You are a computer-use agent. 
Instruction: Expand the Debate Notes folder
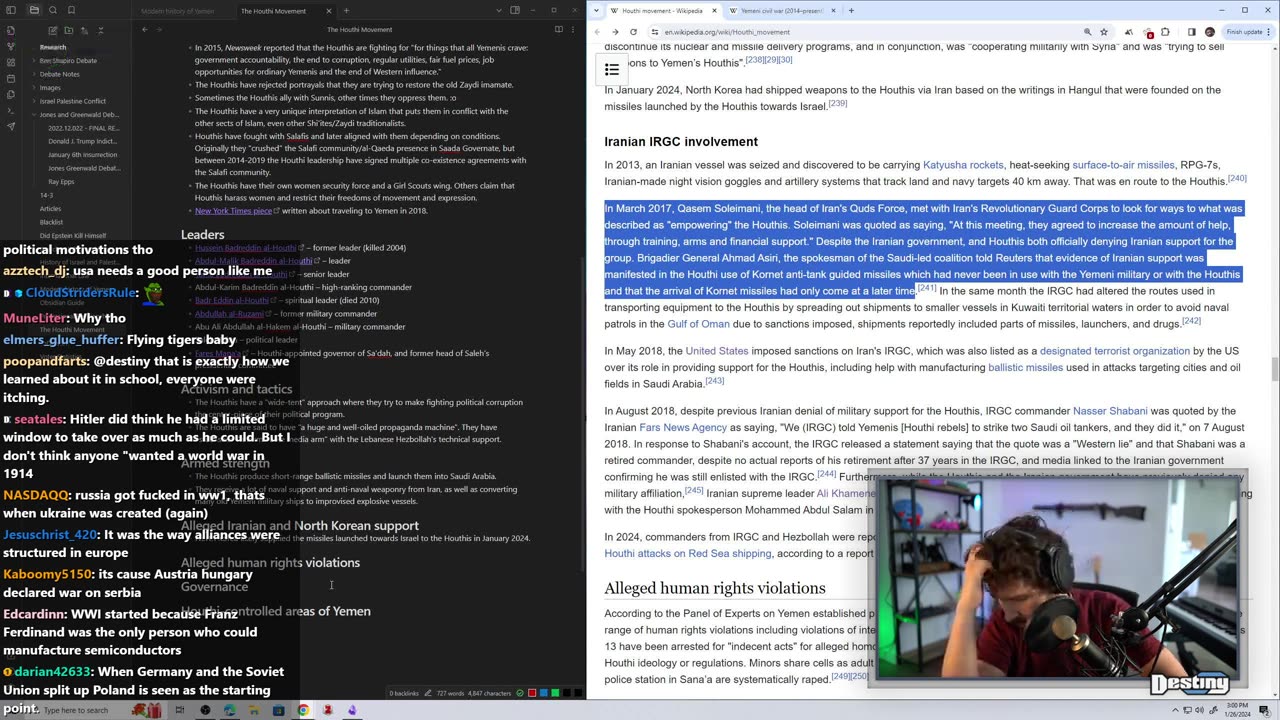coord(59,74)
